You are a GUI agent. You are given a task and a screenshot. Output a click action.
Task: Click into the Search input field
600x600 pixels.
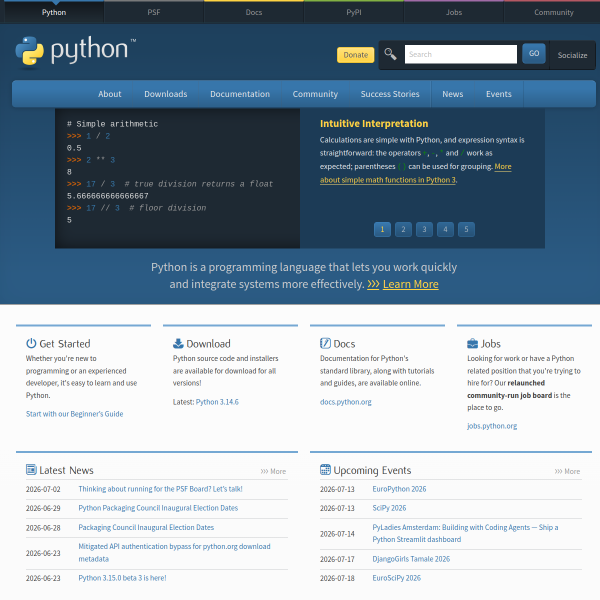461,54
